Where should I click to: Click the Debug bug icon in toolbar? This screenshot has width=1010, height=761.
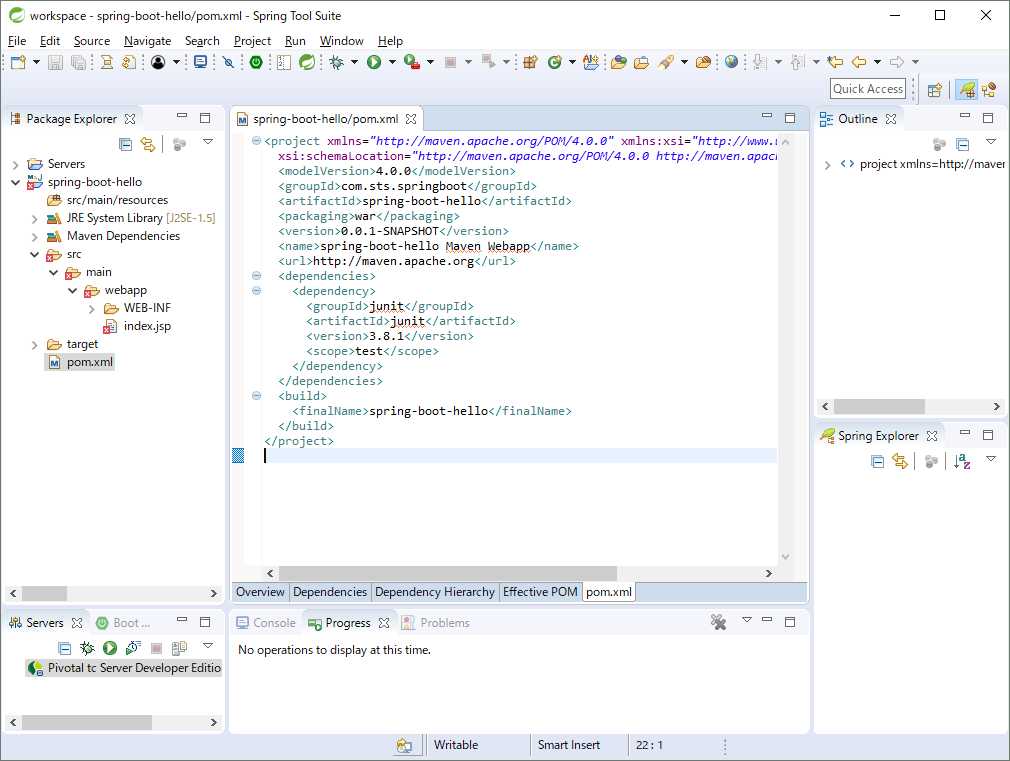click(336, 62)
